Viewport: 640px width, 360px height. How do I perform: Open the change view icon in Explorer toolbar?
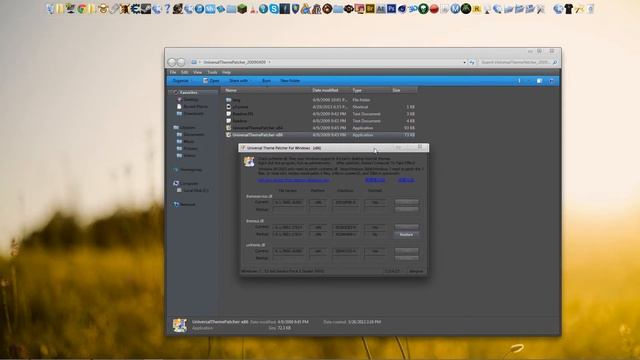click(519, 81)
